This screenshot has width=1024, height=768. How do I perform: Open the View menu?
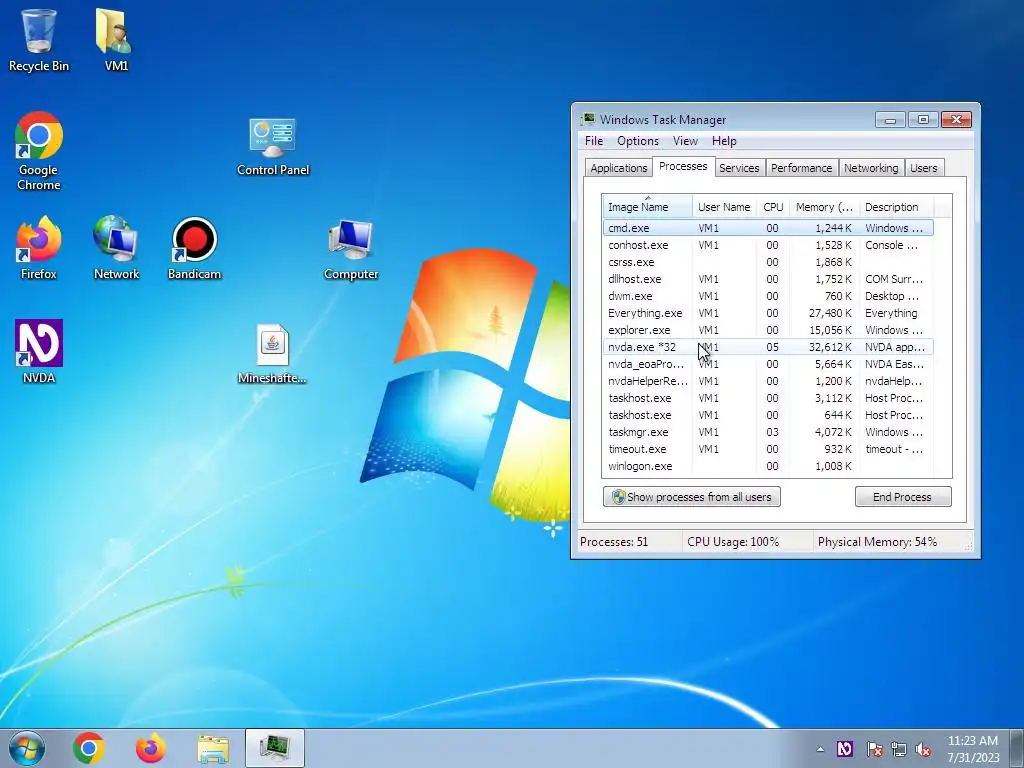pos(685,141)
